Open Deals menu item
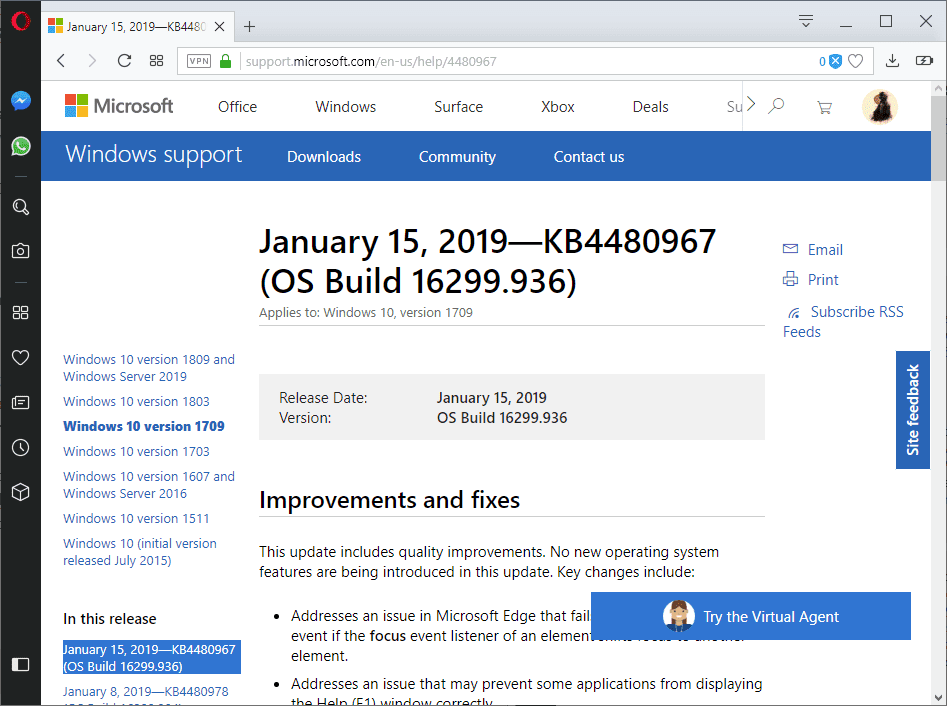The image size is (947, 706). click(x=650, y=107)
